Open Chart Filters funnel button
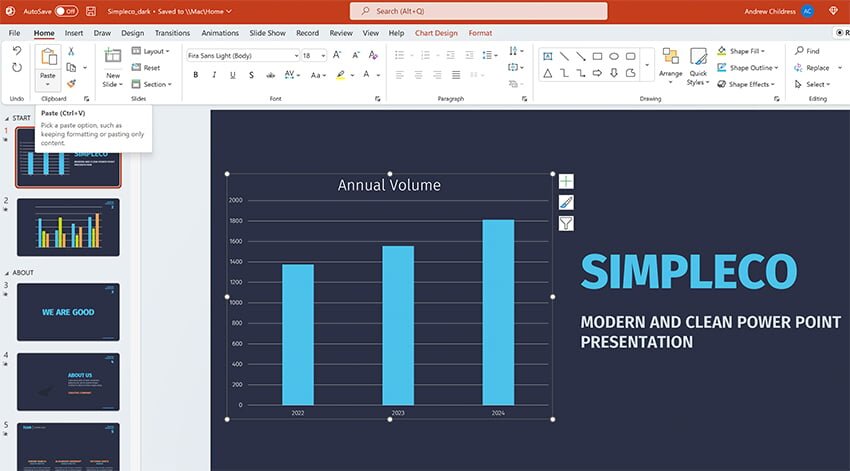 coord(566,223)
